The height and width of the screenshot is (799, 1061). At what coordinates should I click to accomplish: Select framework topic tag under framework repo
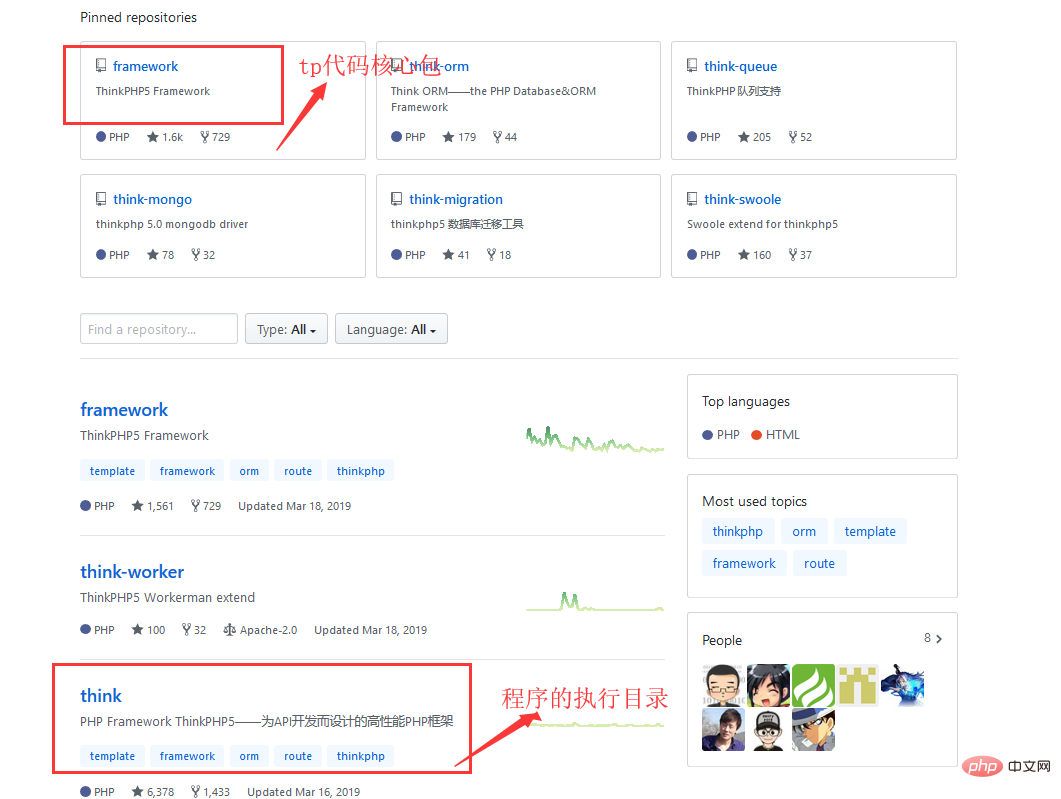coord(187,471)
